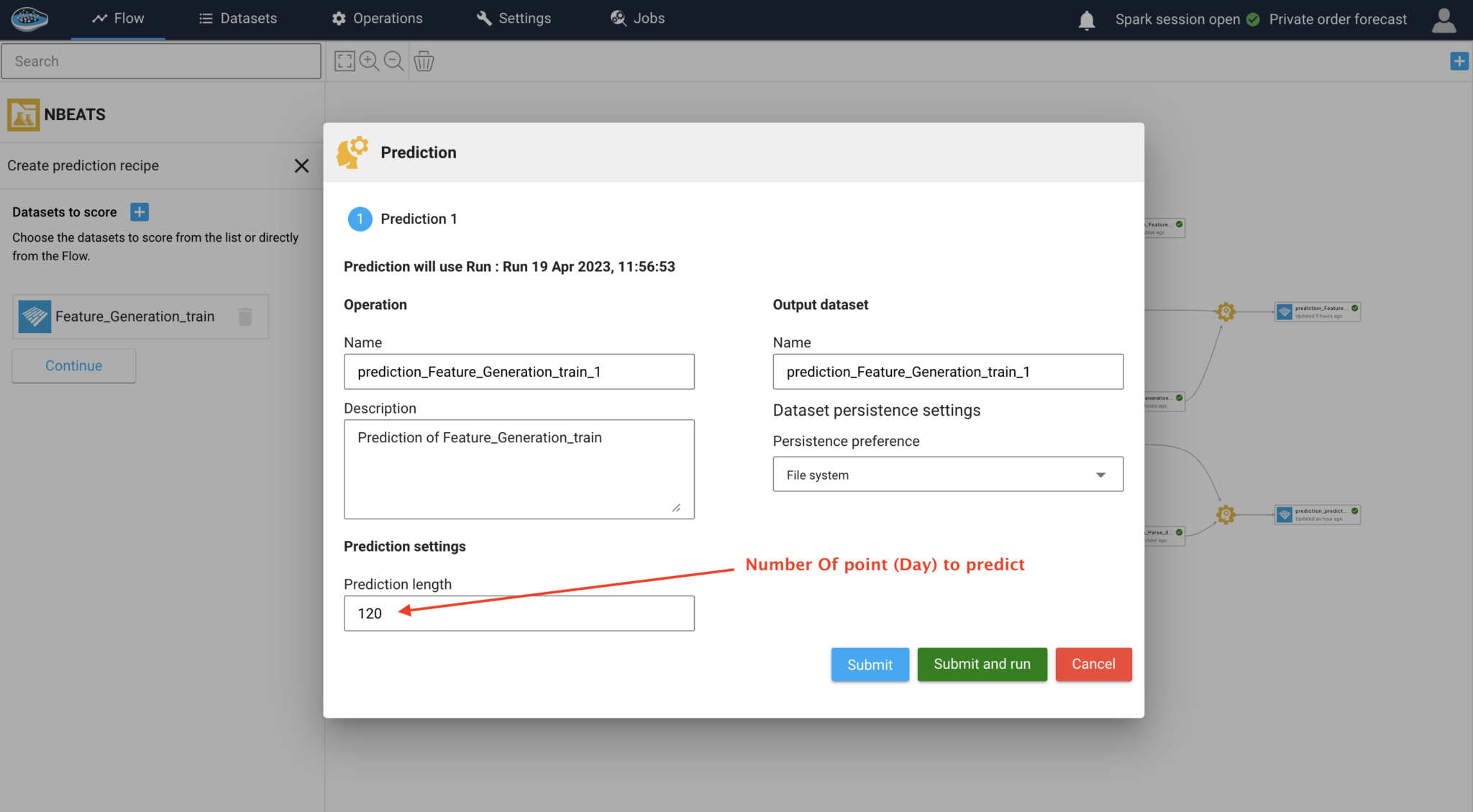Click the fit-to-screen icon in the flow toolbar
1473x812 pixels.
click(345, 60)
